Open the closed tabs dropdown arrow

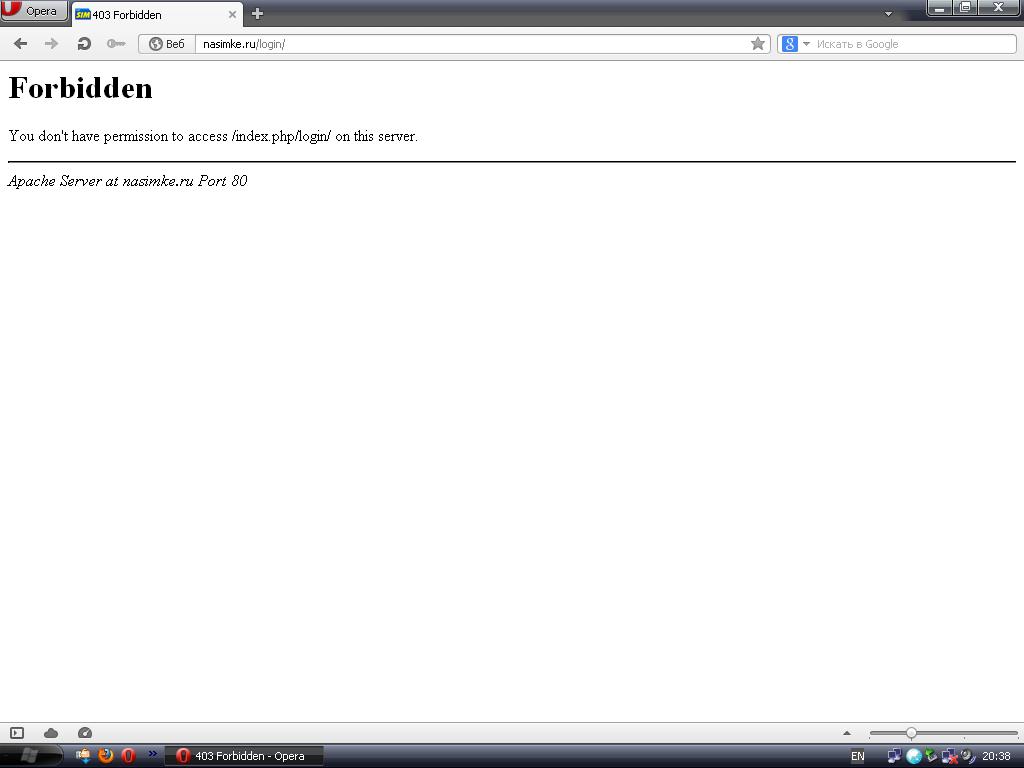pos(888,14)
